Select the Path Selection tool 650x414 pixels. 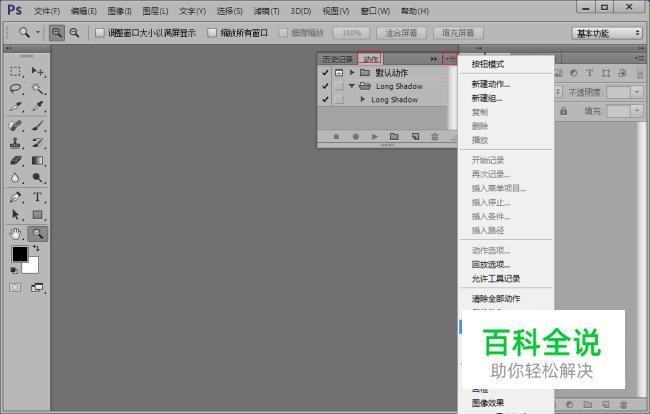16,214
